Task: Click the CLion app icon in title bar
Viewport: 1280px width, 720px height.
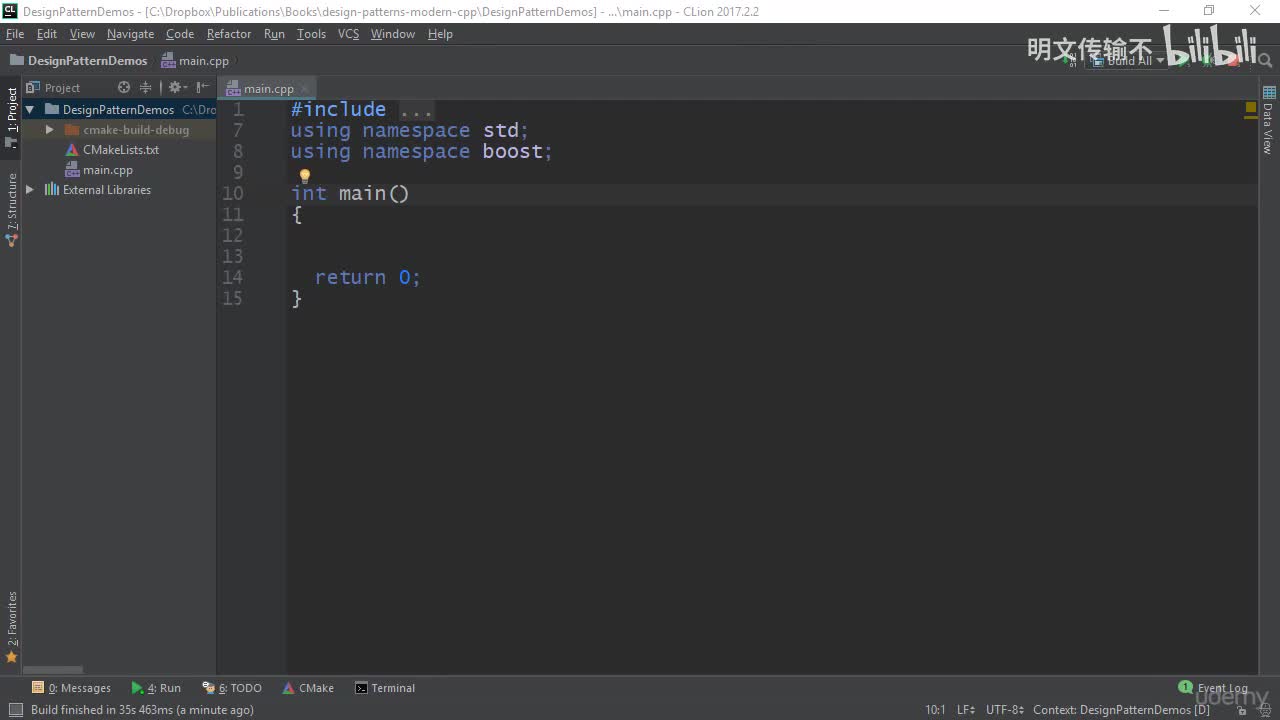Action: 10,10
